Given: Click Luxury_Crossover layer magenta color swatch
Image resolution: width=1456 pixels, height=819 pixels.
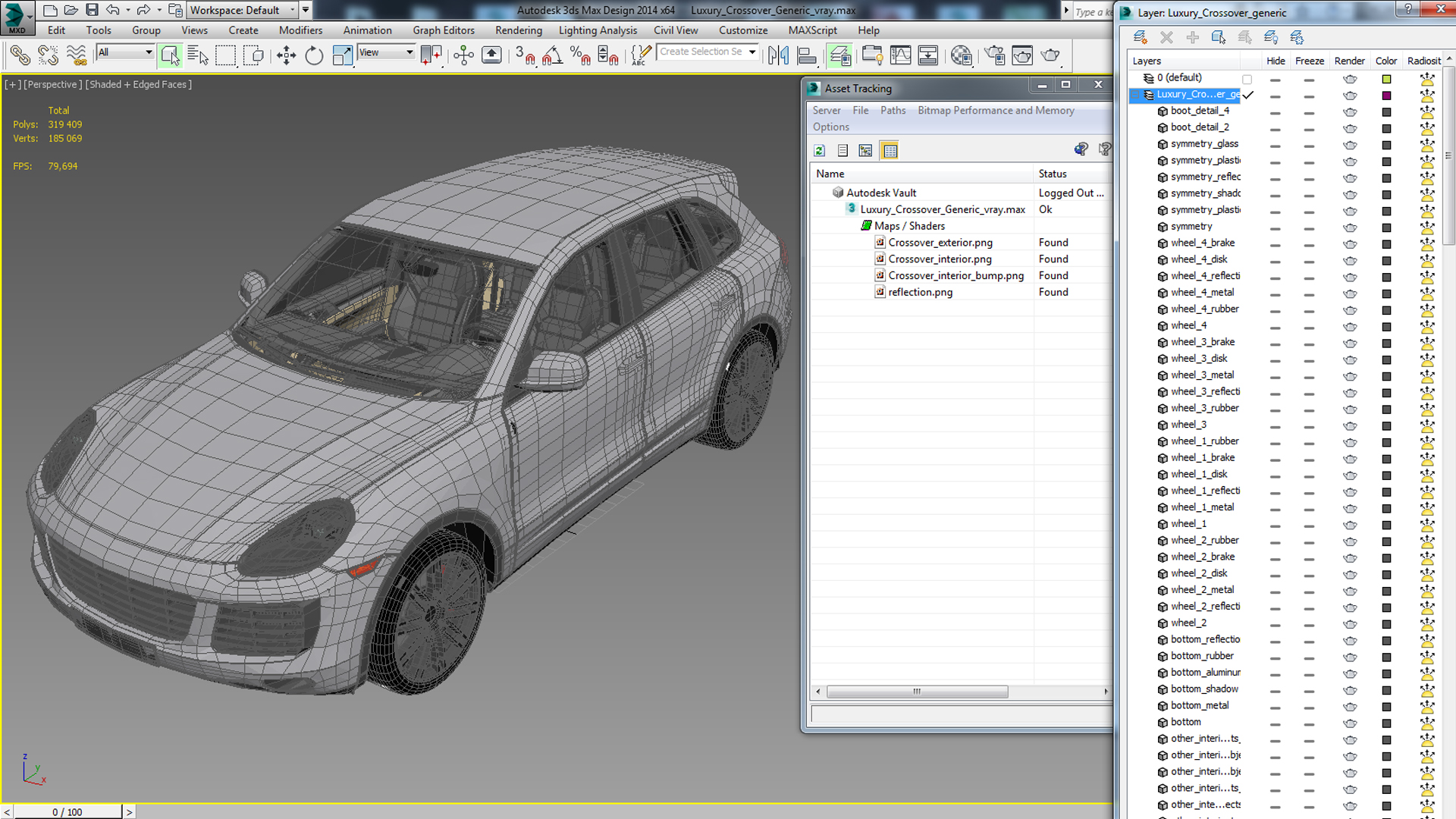Looking at the screenshot, I should (1386, 96).
